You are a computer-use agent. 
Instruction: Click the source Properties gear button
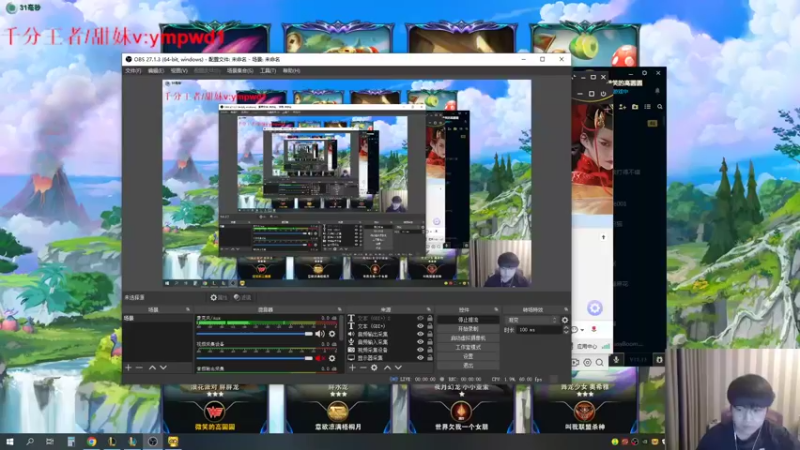[x=218, y=297]
